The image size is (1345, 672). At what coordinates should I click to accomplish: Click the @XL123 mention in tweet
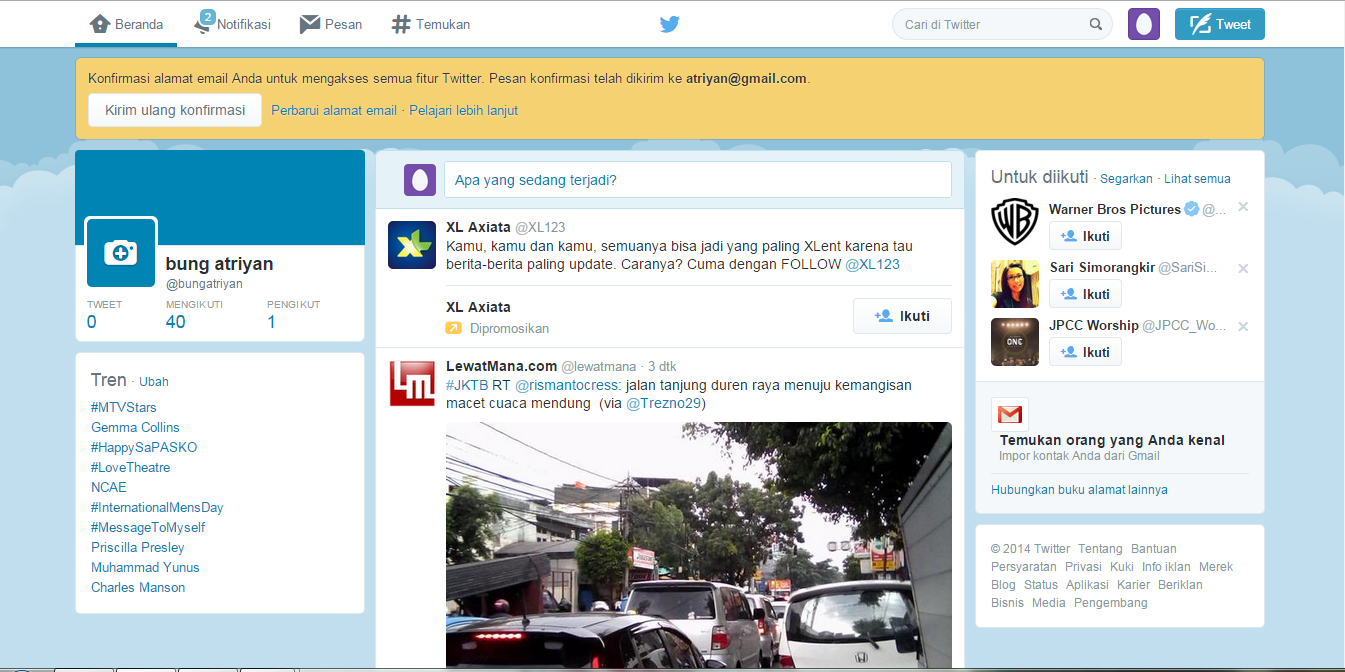[873, 265]
